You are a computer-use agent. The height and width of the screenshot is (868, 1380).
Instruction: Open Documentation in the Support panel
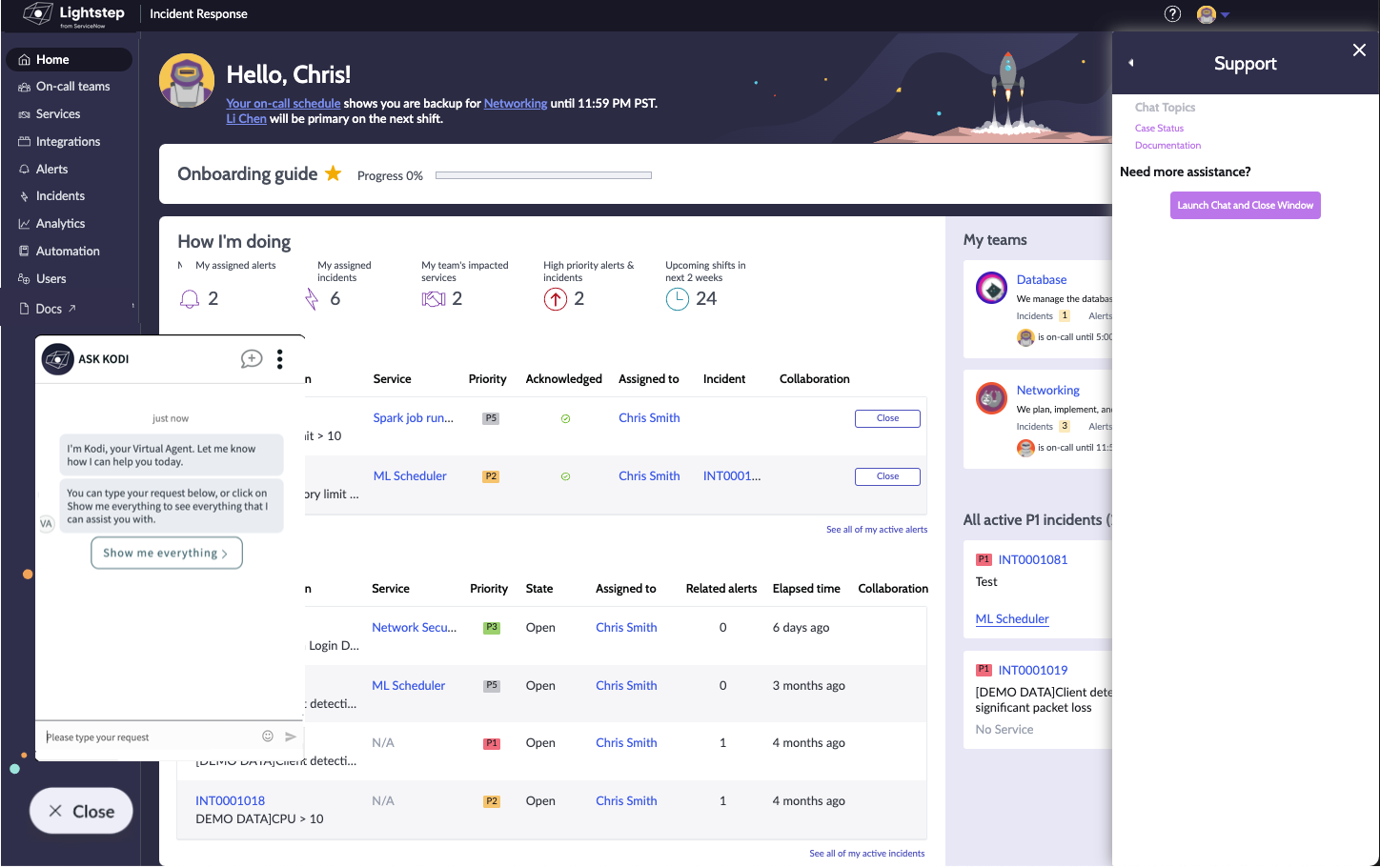pos(1167,146)
